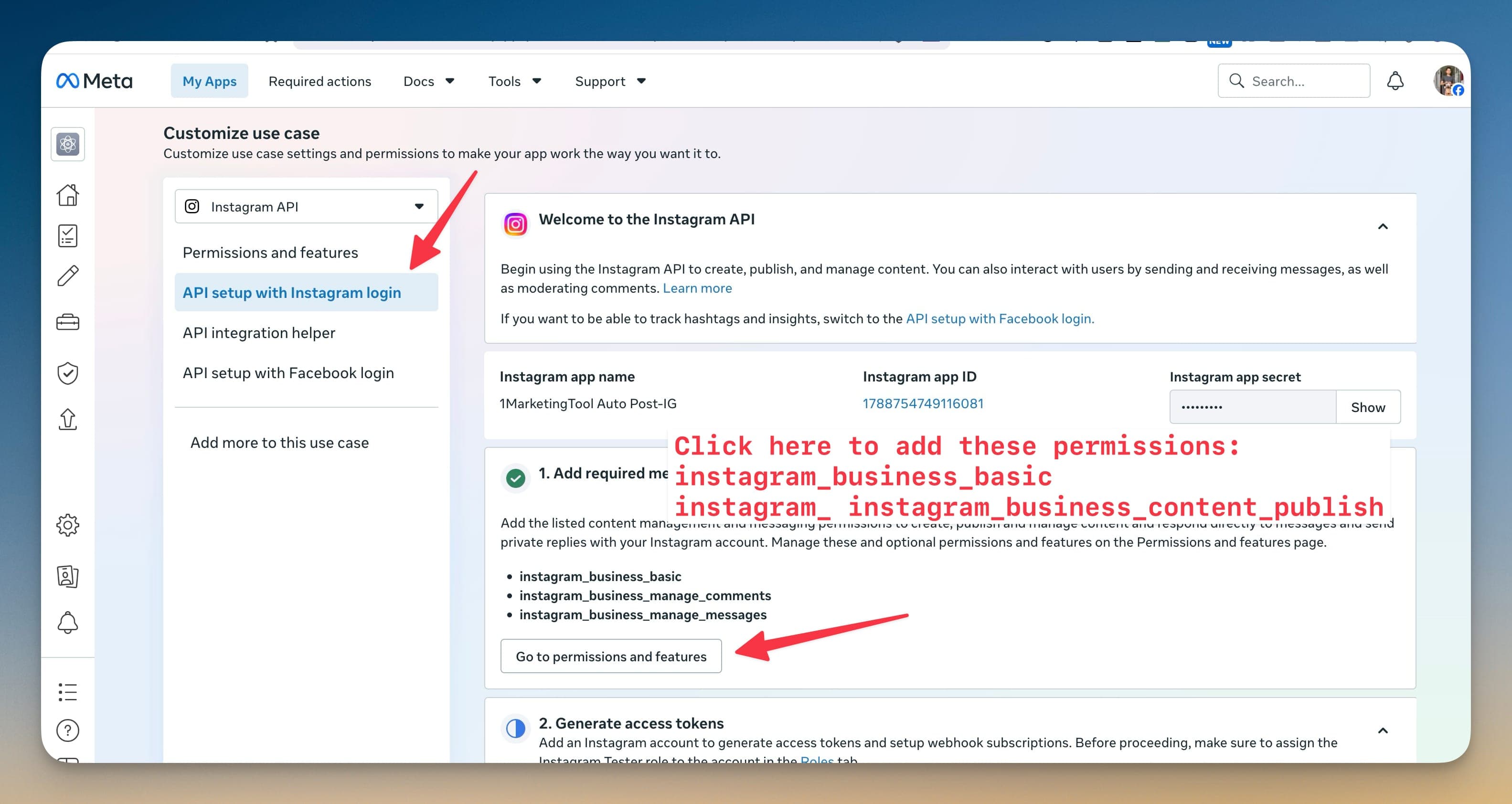Click the green check step 1 icon
The width and height of the screenshot is (1512, 804).
(x=515, y=478)
